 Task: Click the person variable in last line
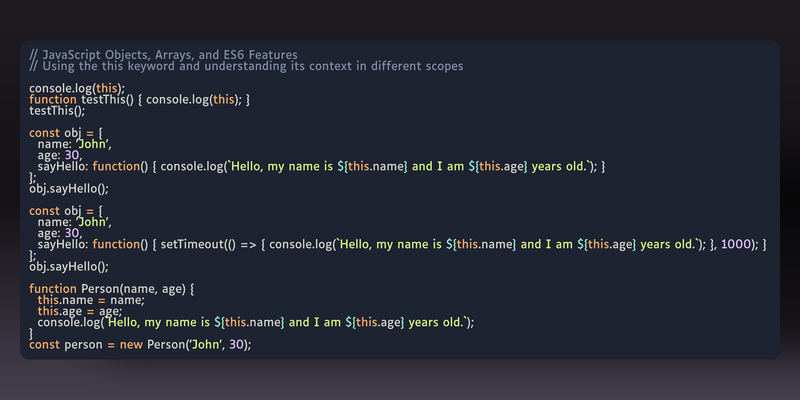click(84, 345)
